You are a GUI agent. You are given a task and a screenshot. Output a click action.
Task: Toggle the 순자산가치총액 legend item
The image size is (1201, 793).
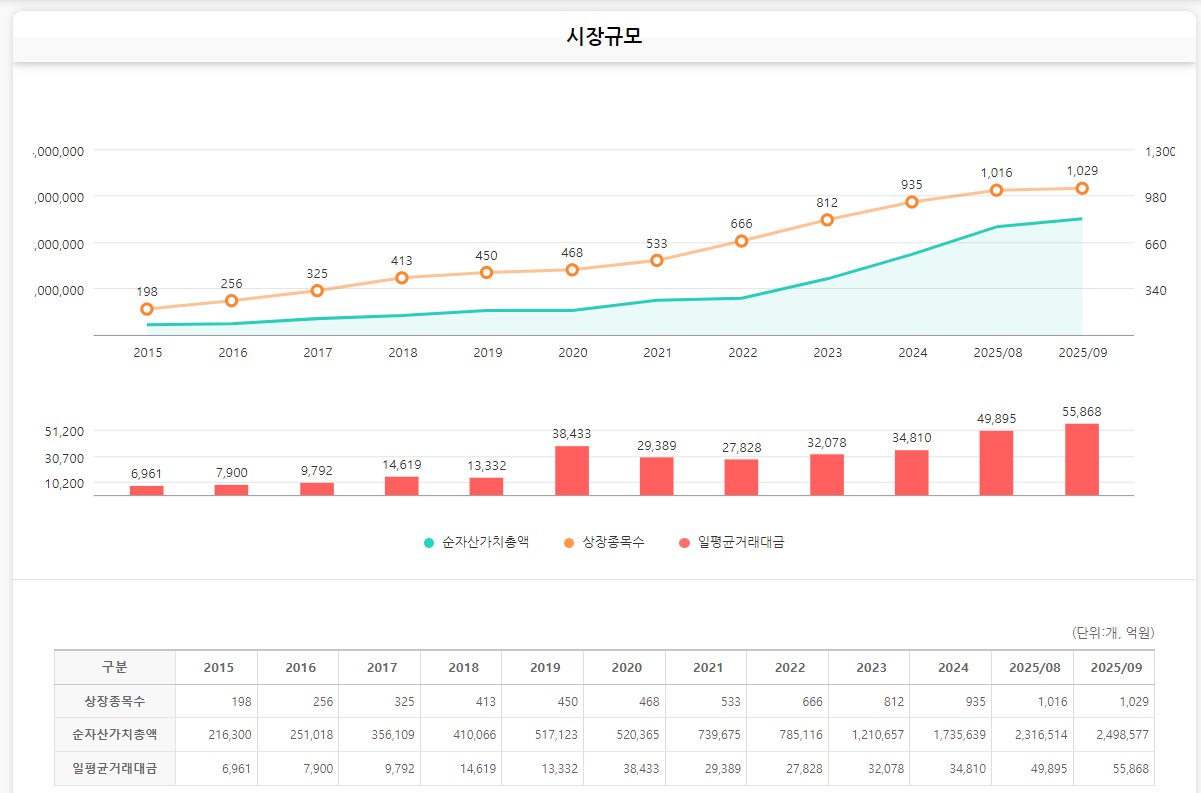click(x=476, y=542)
